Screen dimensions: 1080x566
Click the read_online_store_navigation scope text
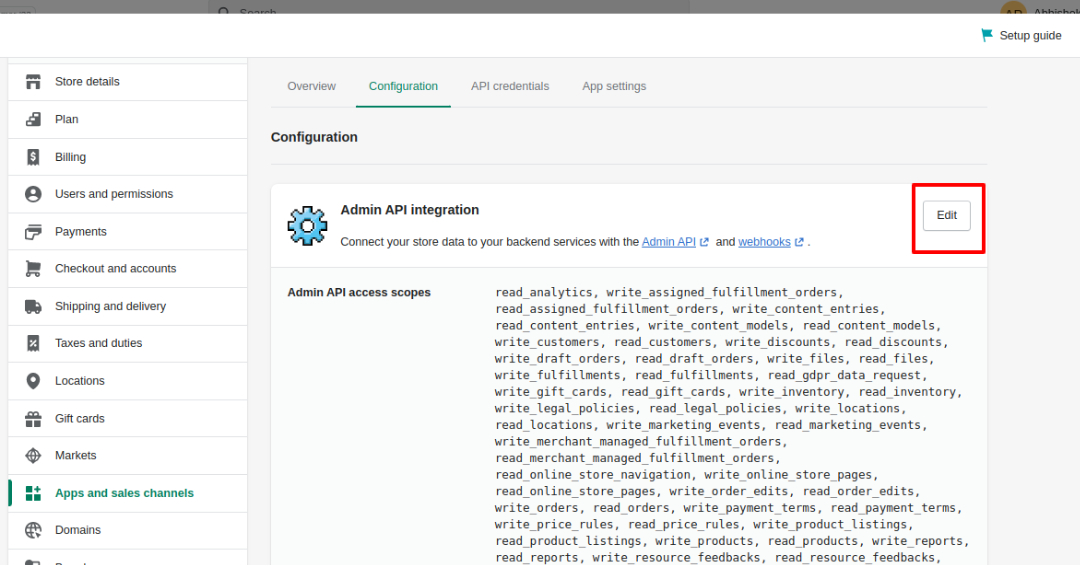tap(592, 474)
